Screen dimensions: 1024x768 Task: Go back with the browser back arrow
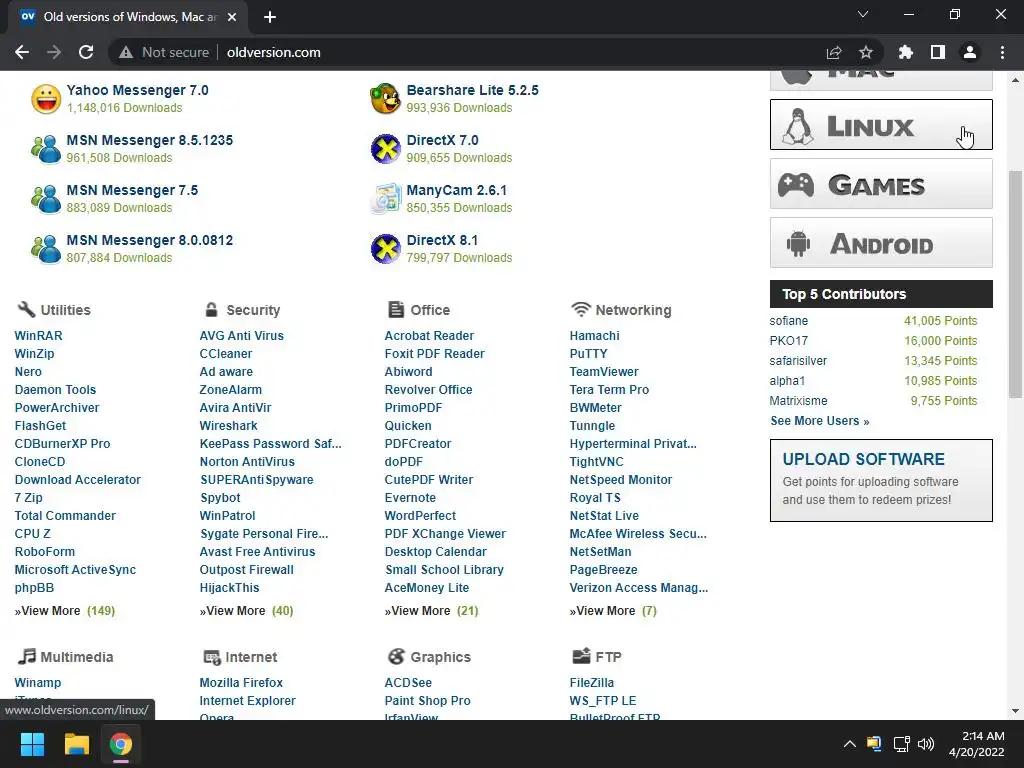pos(22,52)
